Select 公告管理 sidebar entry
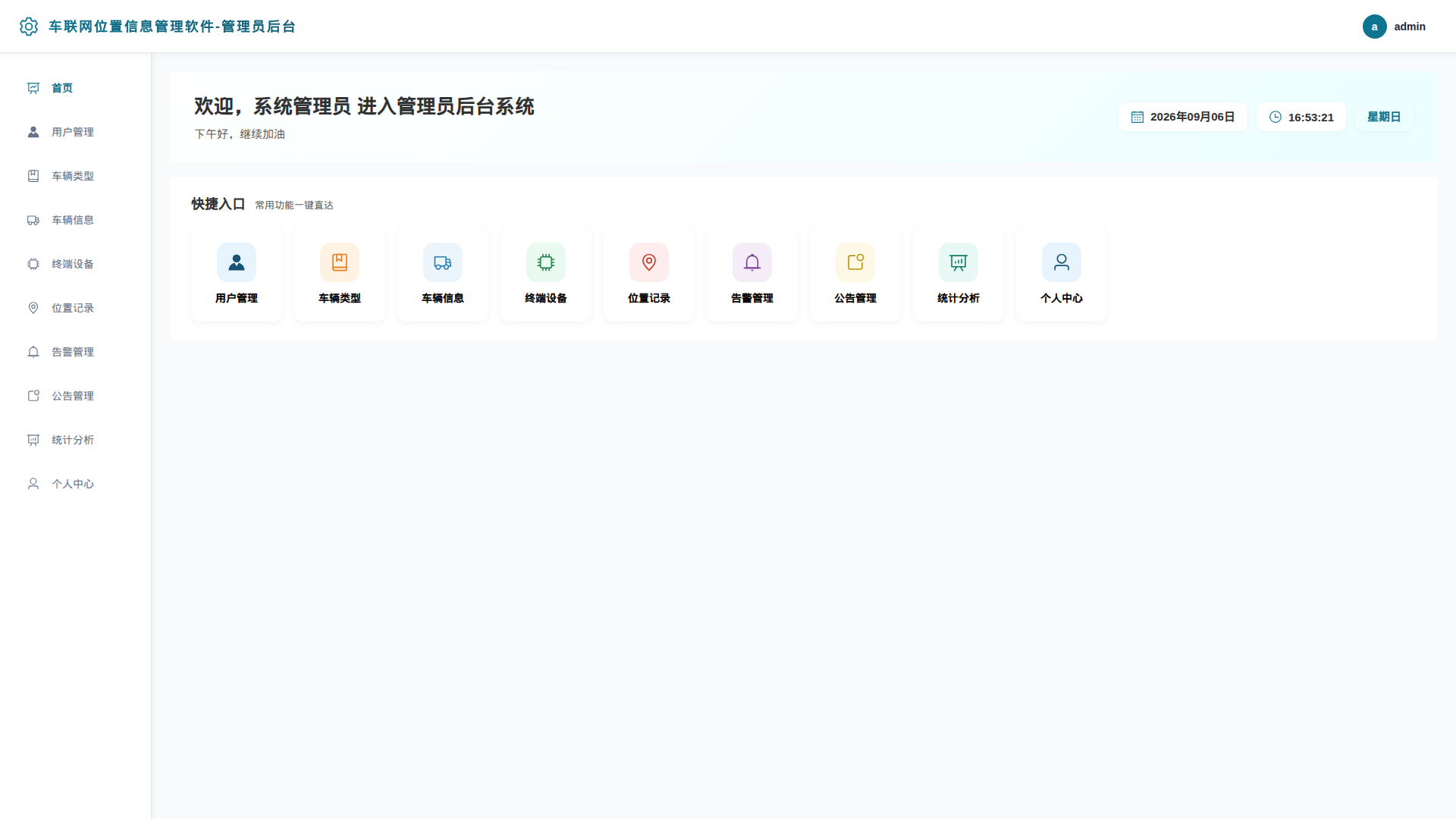The height and width of the screenshot is (819, 1456). click(x=76, y=396)
